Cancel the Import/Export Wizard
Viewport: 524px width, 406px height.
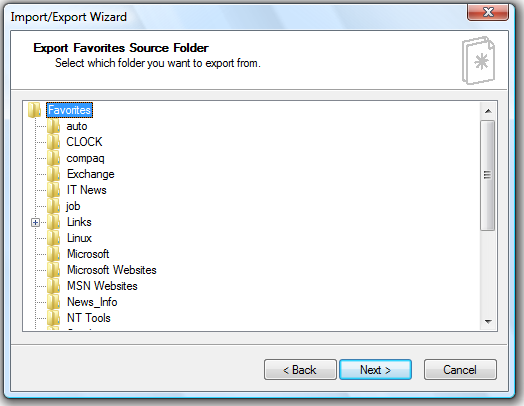[x=460, y=370]
